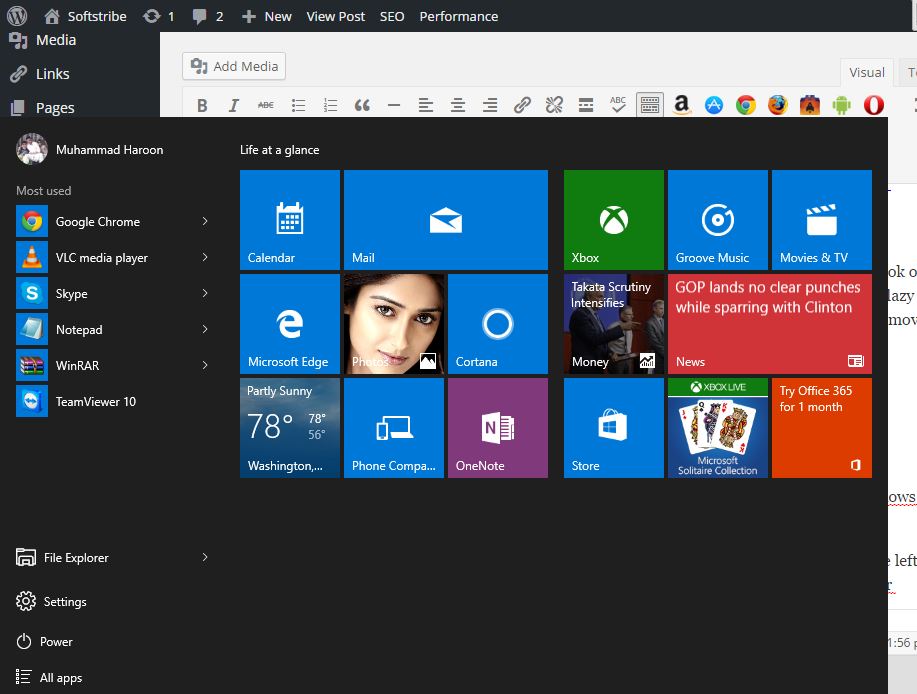
Task: Click the Opera icon in editor toolbar
Action: [873, 105]
